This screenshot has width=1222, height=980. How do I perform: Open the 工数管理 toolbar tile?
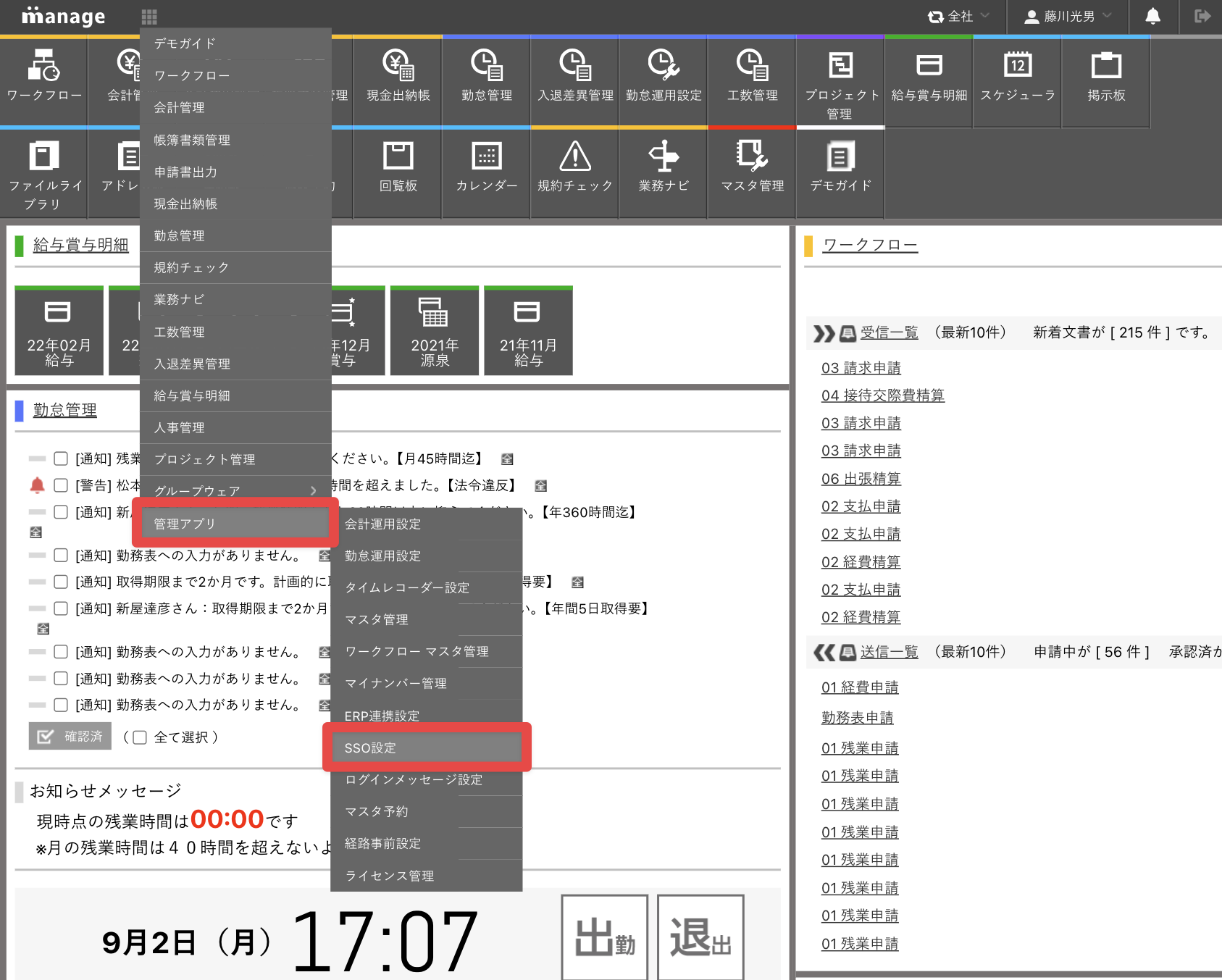click(752, 82)
